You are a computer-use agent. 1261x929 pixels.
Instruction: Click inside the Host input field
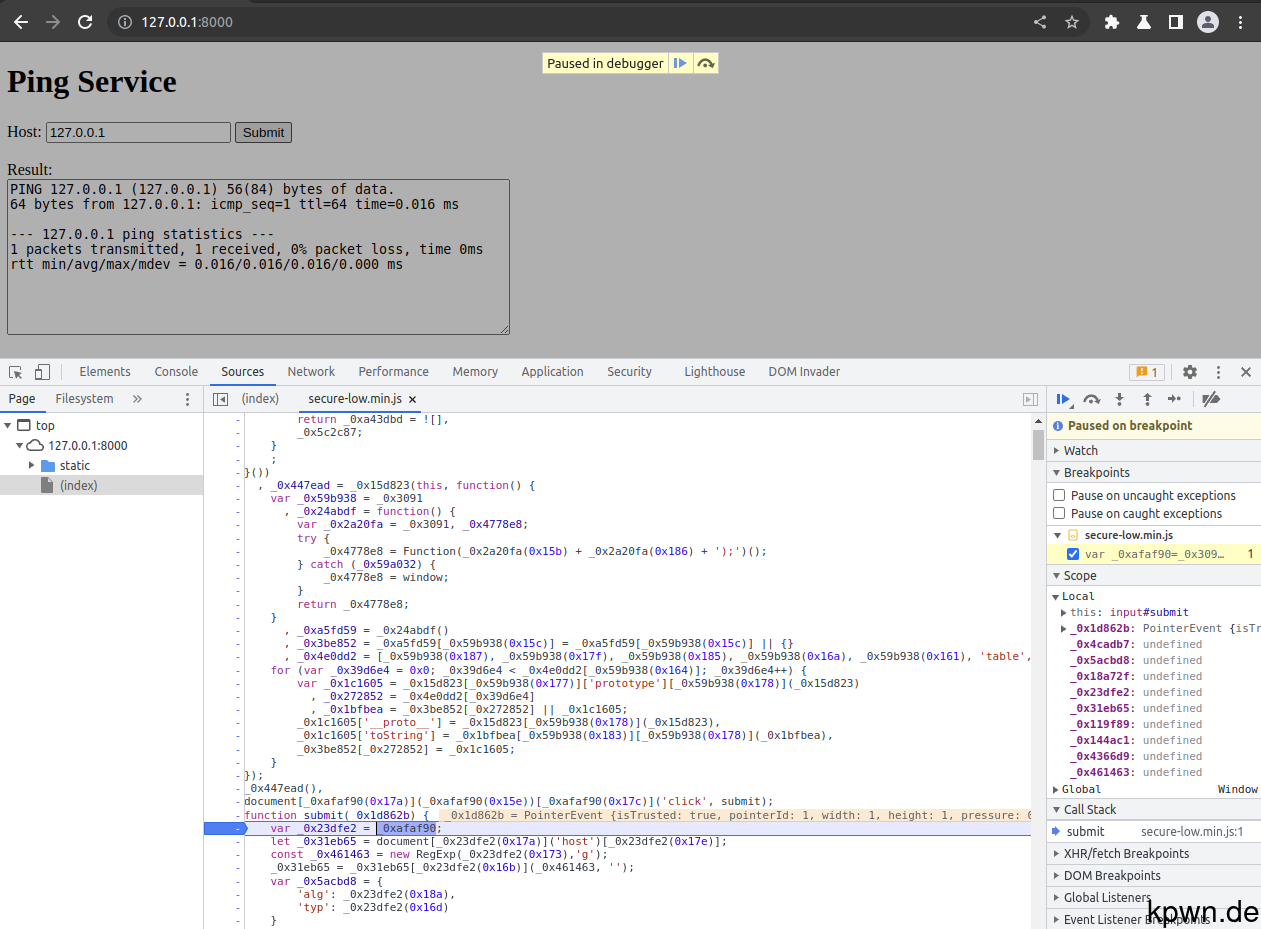pos(140,132)
